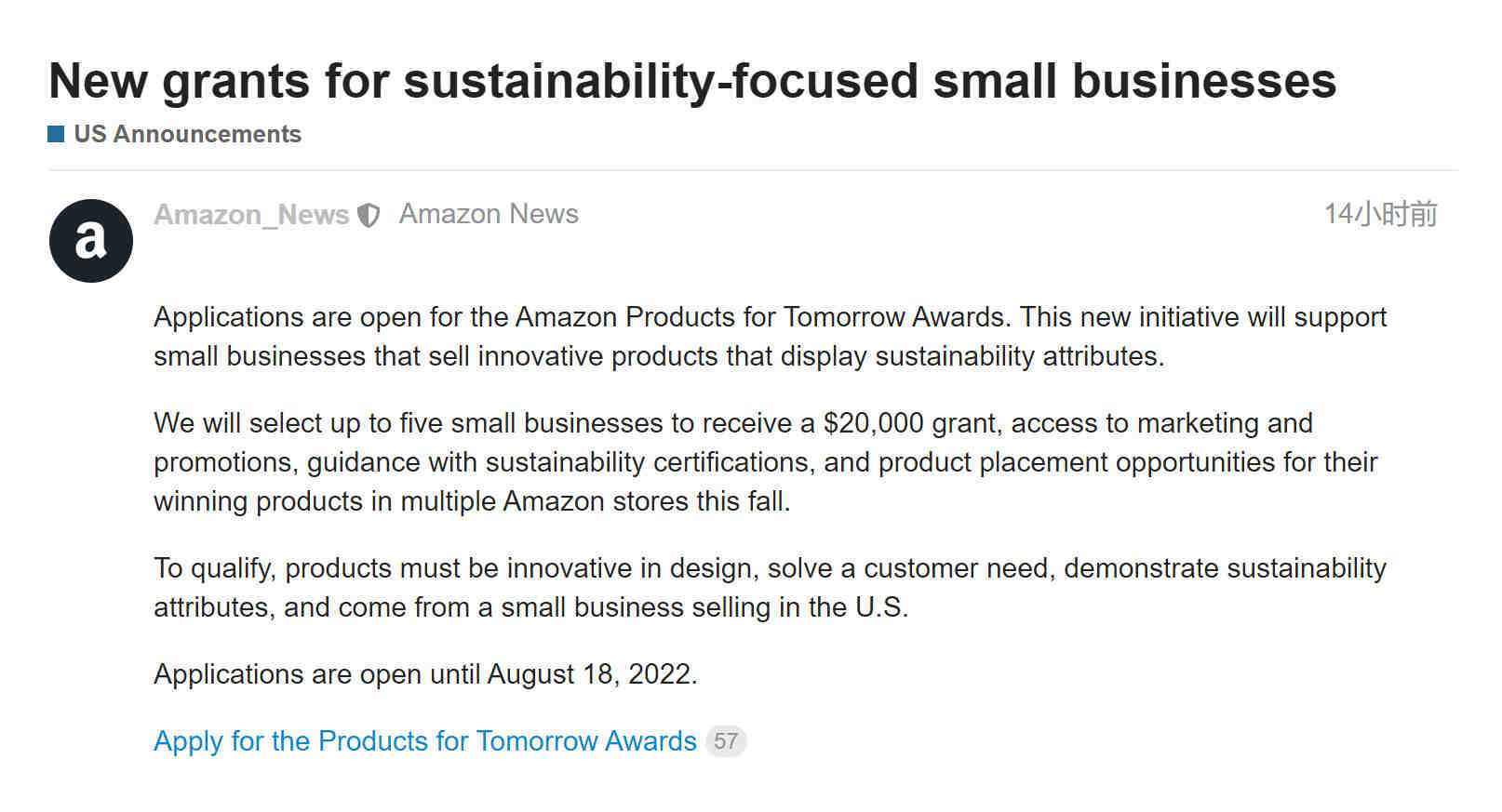
Task: Click 'small business selling in the U.S.' text
Action: click(x=704, y=607)
